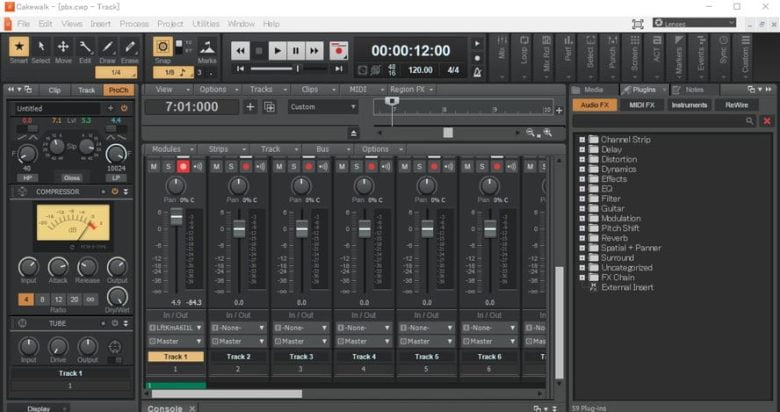Open Track 2 output Master dropdown
Image resolution: width=780 pixels, height=412 pixels.
(x=238, y=341)
